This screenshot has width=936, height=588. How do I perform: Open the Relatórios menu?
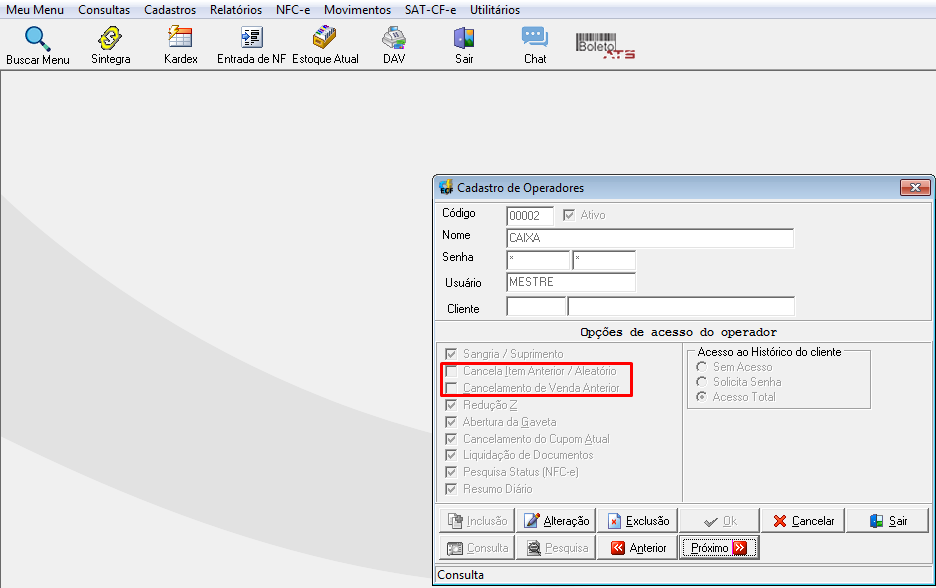coord(236,10)
